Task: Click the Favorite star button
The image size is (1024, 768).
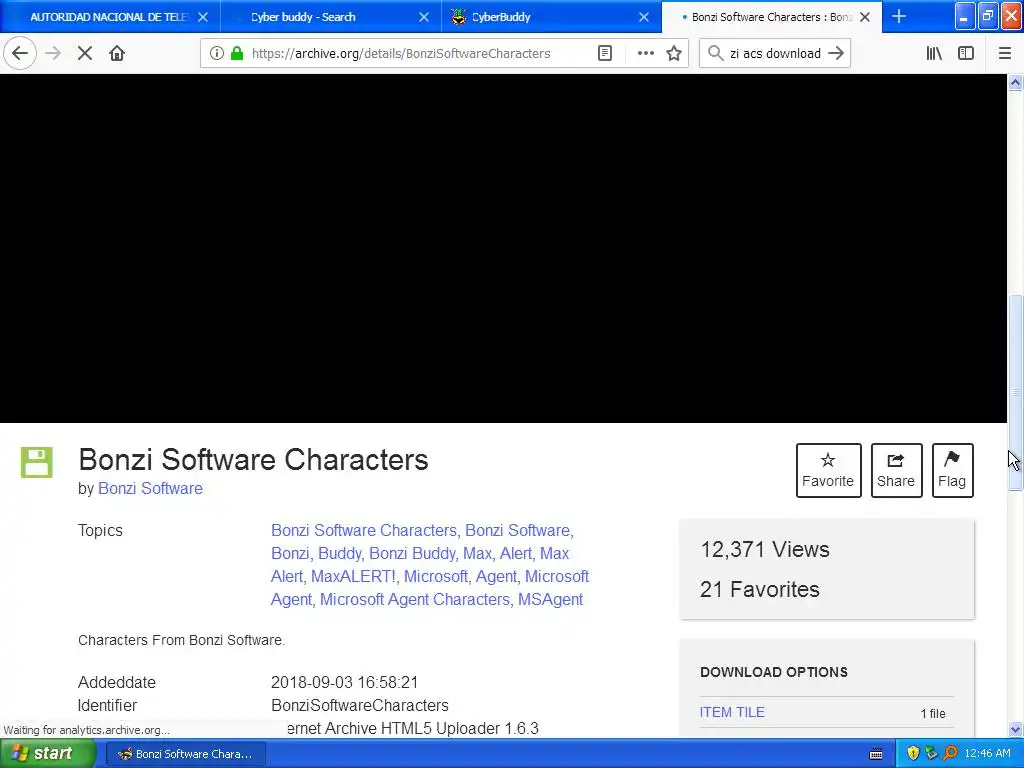Action: [828, 470]
